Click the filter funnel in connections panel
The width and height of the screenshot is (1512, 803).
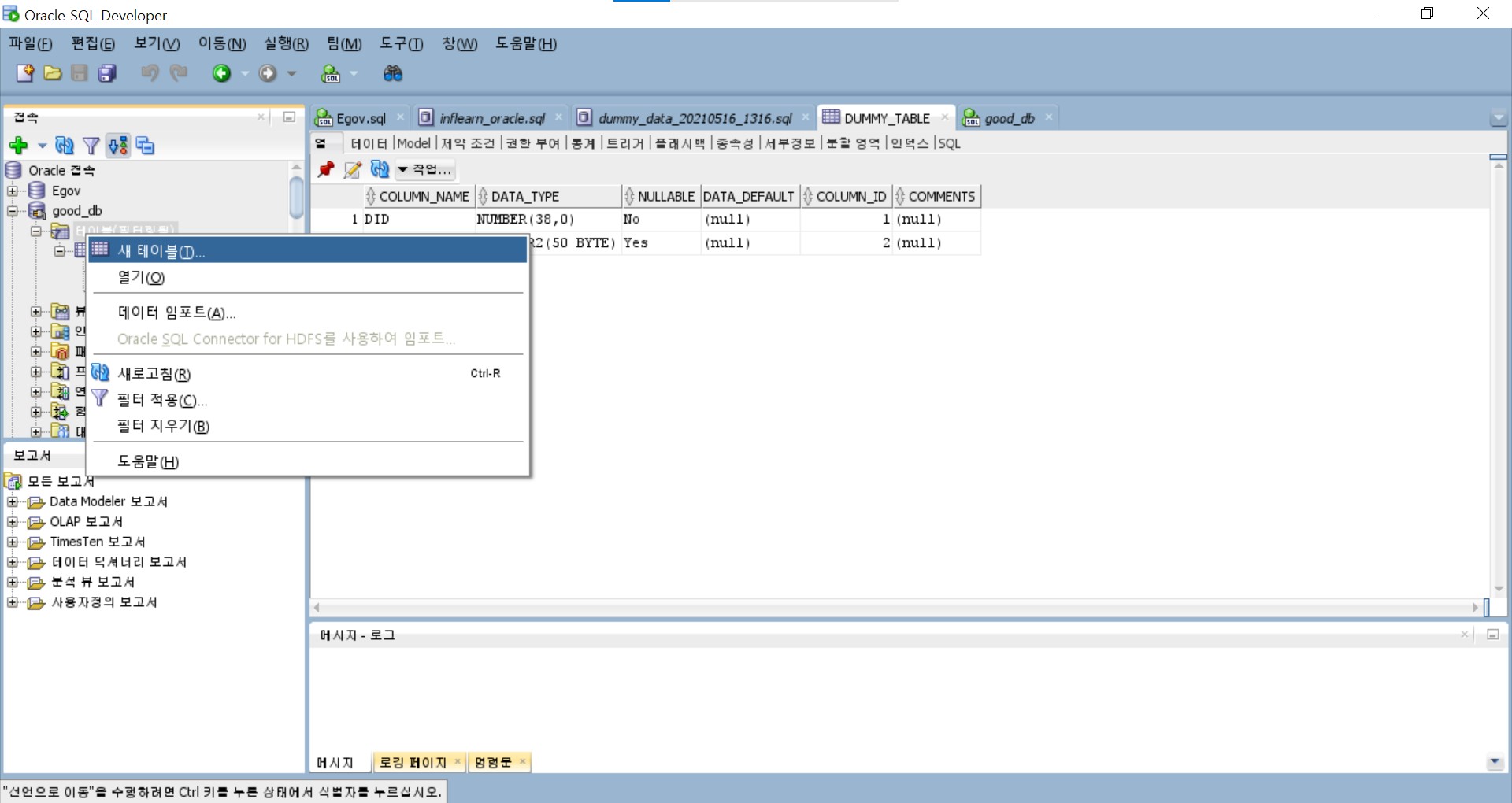[x=91, y=145]
